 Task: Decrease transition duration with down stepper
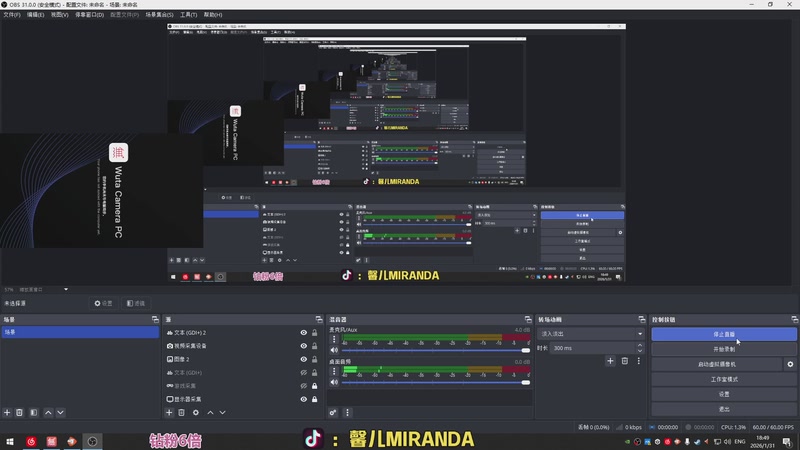point(640,351)
